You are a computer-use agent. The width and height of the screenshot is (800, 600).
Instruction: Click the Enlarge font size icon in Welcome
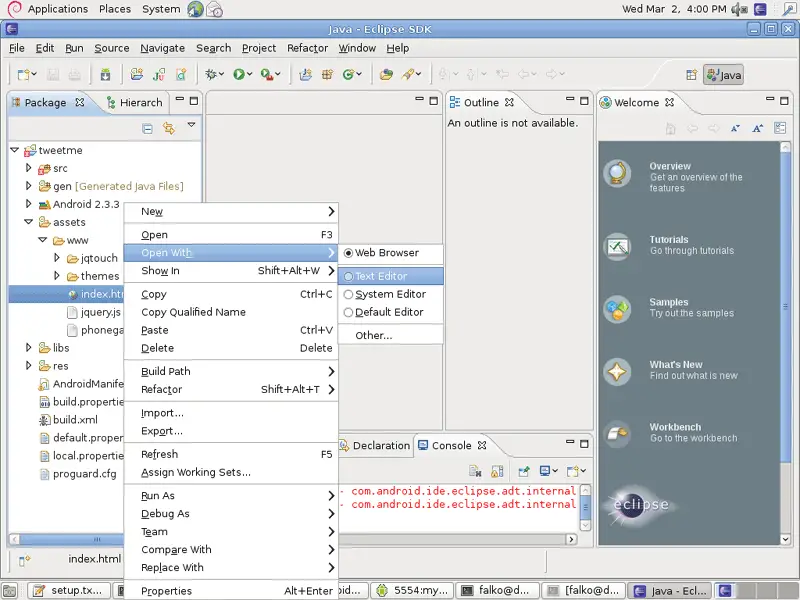pyautogui.click(x=758, y=129)
